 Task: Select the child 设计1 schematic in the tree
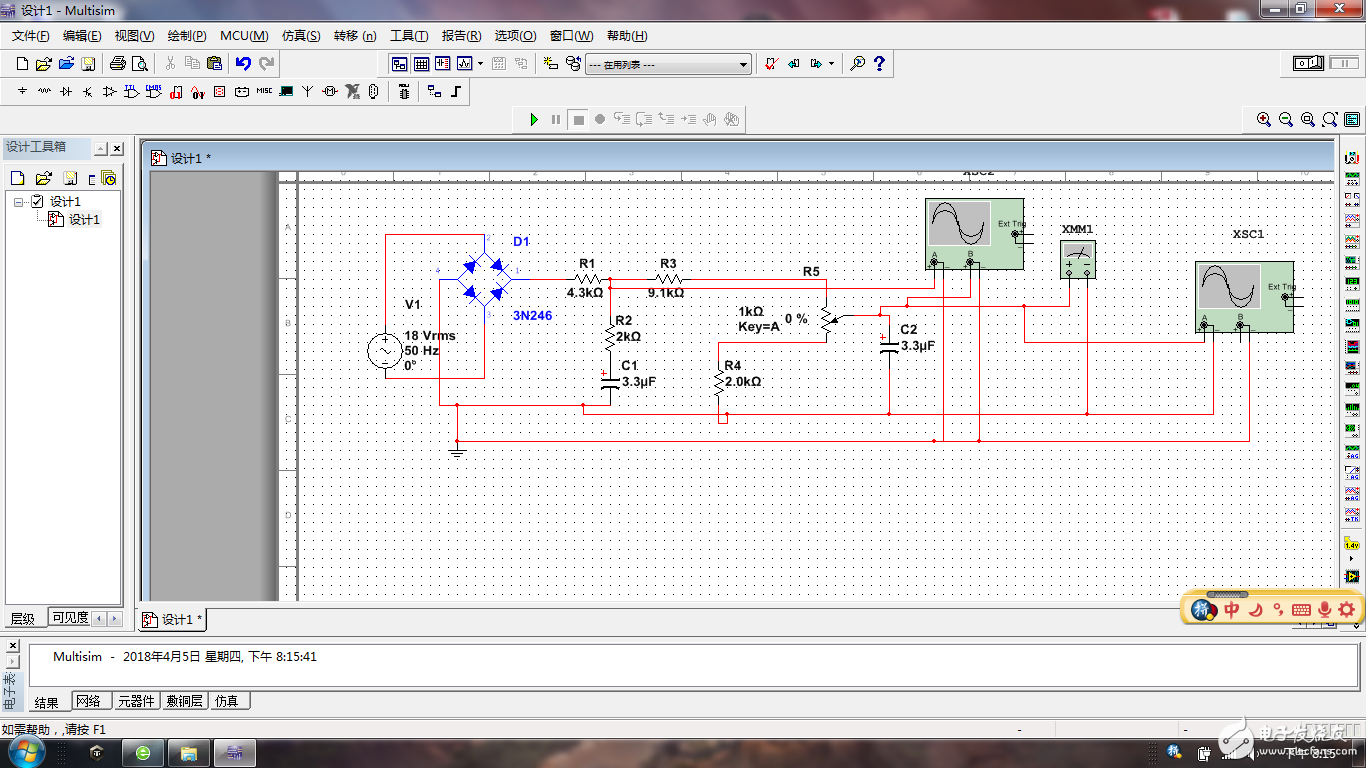[84, 220]
